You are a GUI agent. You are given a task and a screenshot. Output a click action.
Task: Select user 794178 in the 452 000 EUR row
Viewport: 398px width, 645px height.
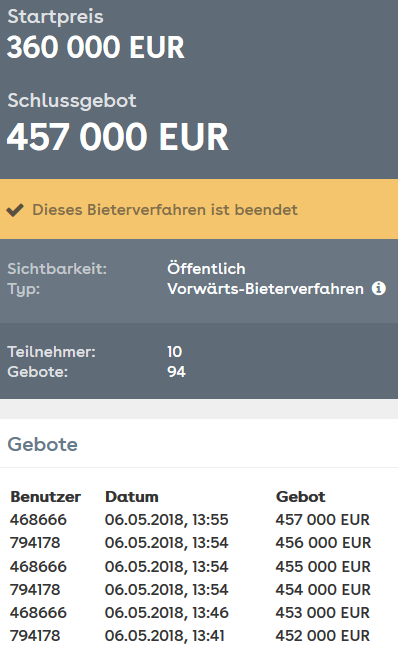[x=35, y=636]
